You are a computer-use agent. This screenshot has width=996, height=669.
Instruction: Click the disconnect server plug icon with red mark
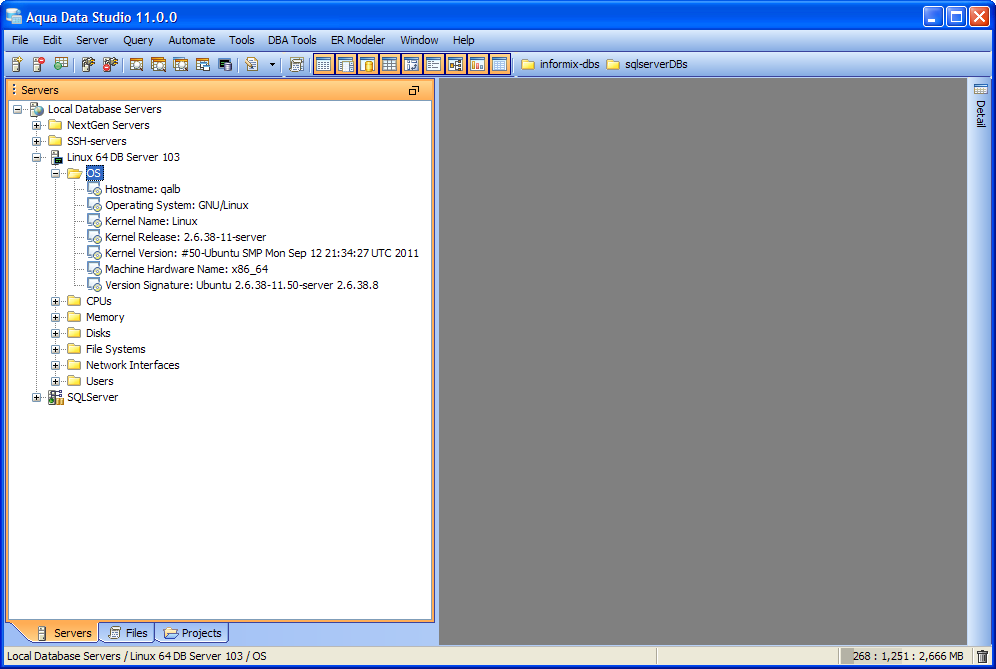[x=111, y=64]
